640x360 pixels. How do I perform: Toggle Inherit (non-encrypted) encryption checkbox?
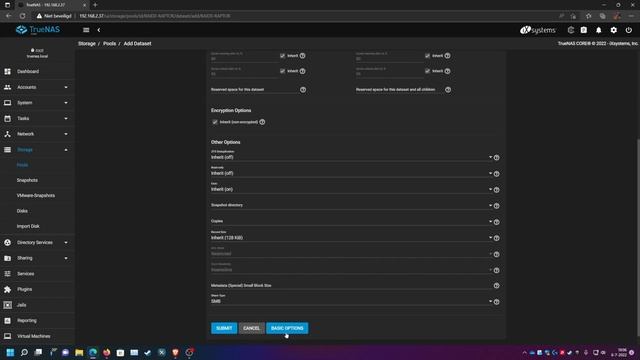(x=215, y=122)
